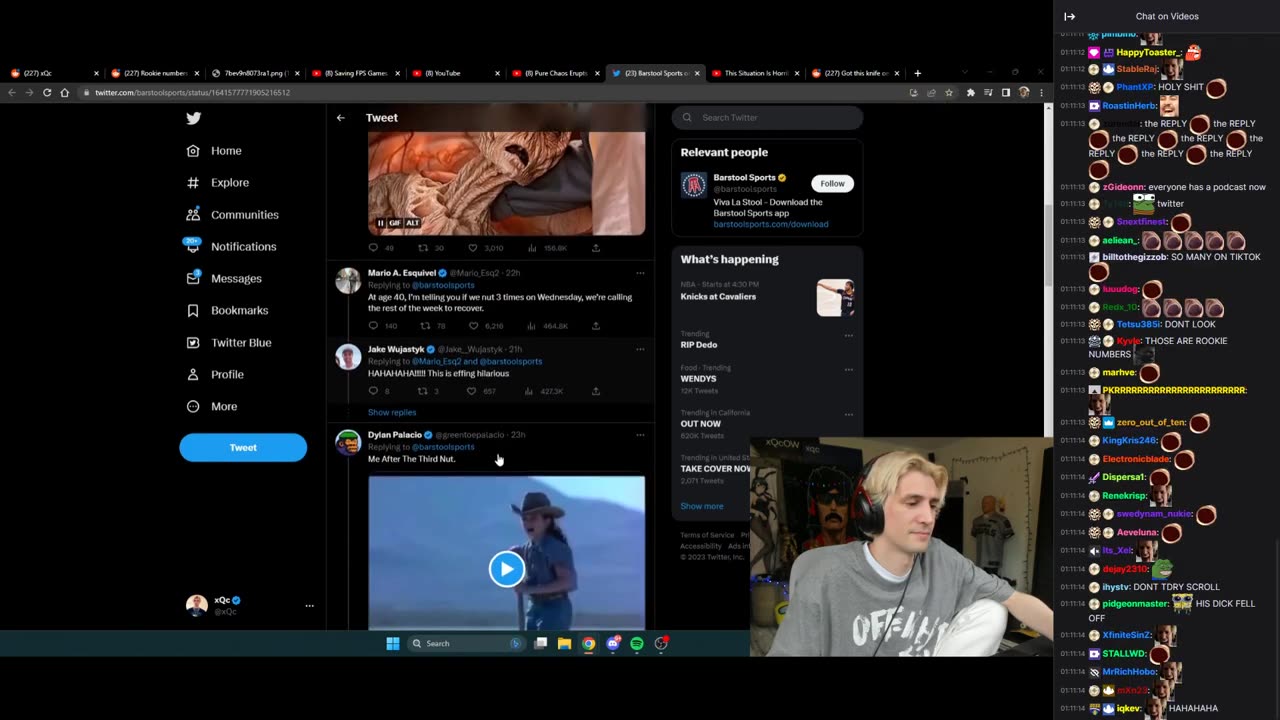Click the Search Twitter field
This screenshot has height=720, width=1280.
coord(767,118)
